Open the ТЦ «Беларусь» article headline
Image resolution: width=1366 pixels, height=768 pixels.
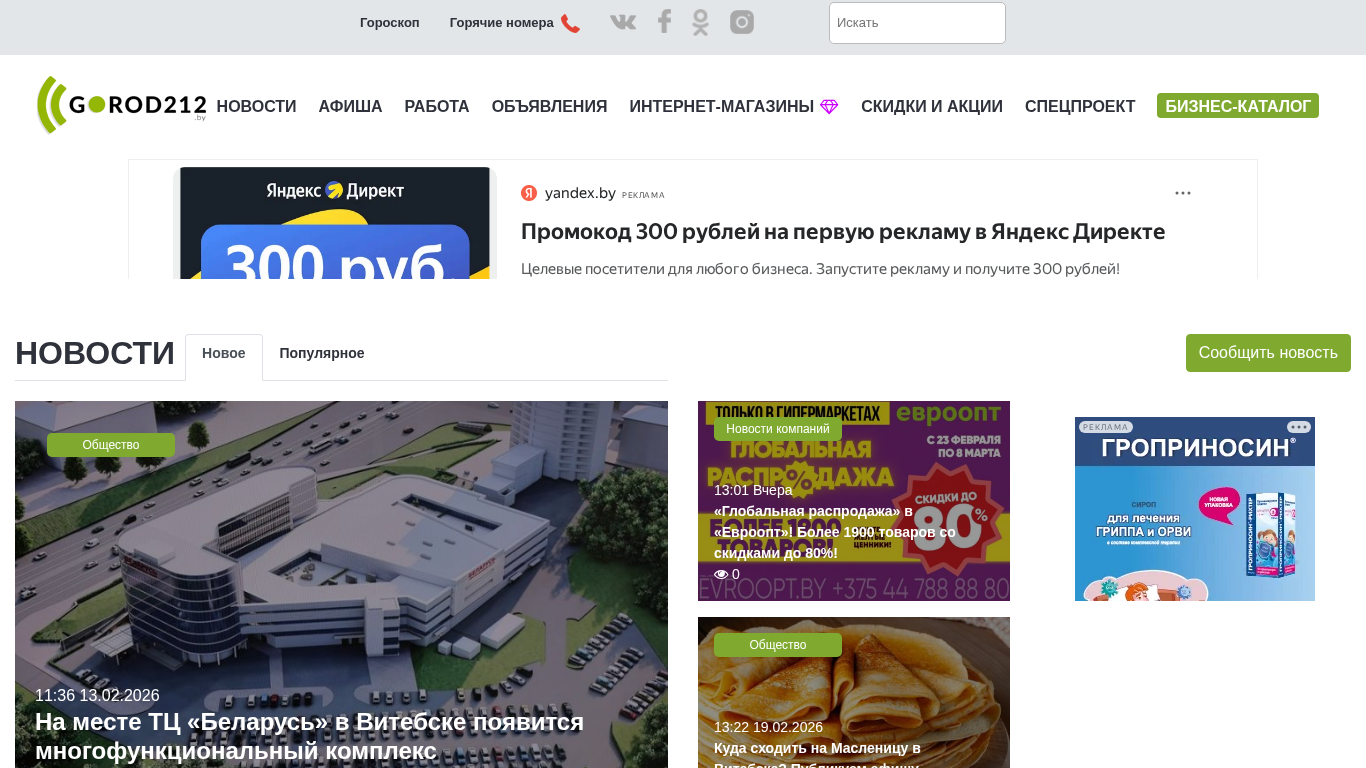[x=310, y=736]
